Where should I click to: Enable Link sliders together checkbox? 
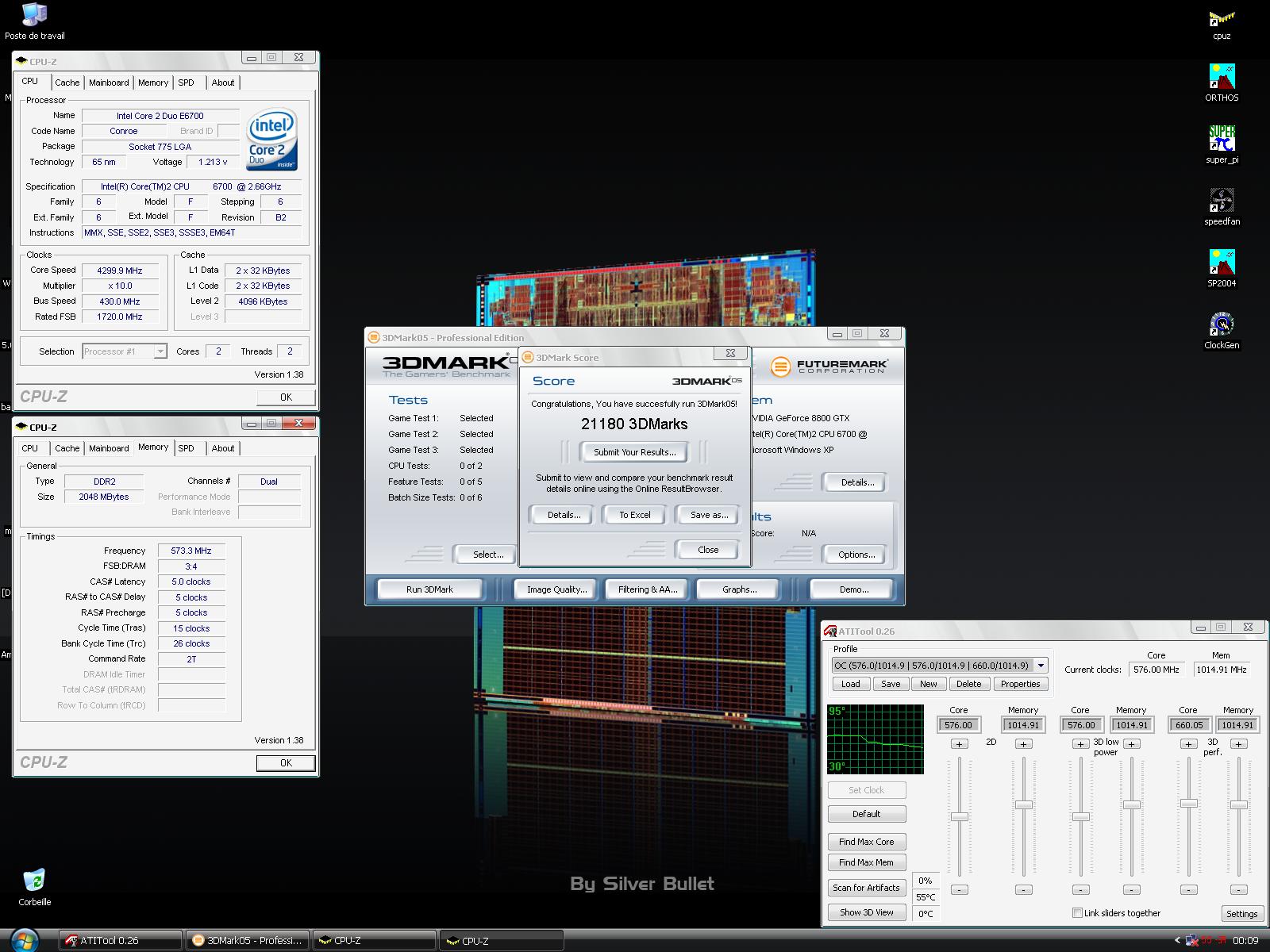coord(1077,913)
